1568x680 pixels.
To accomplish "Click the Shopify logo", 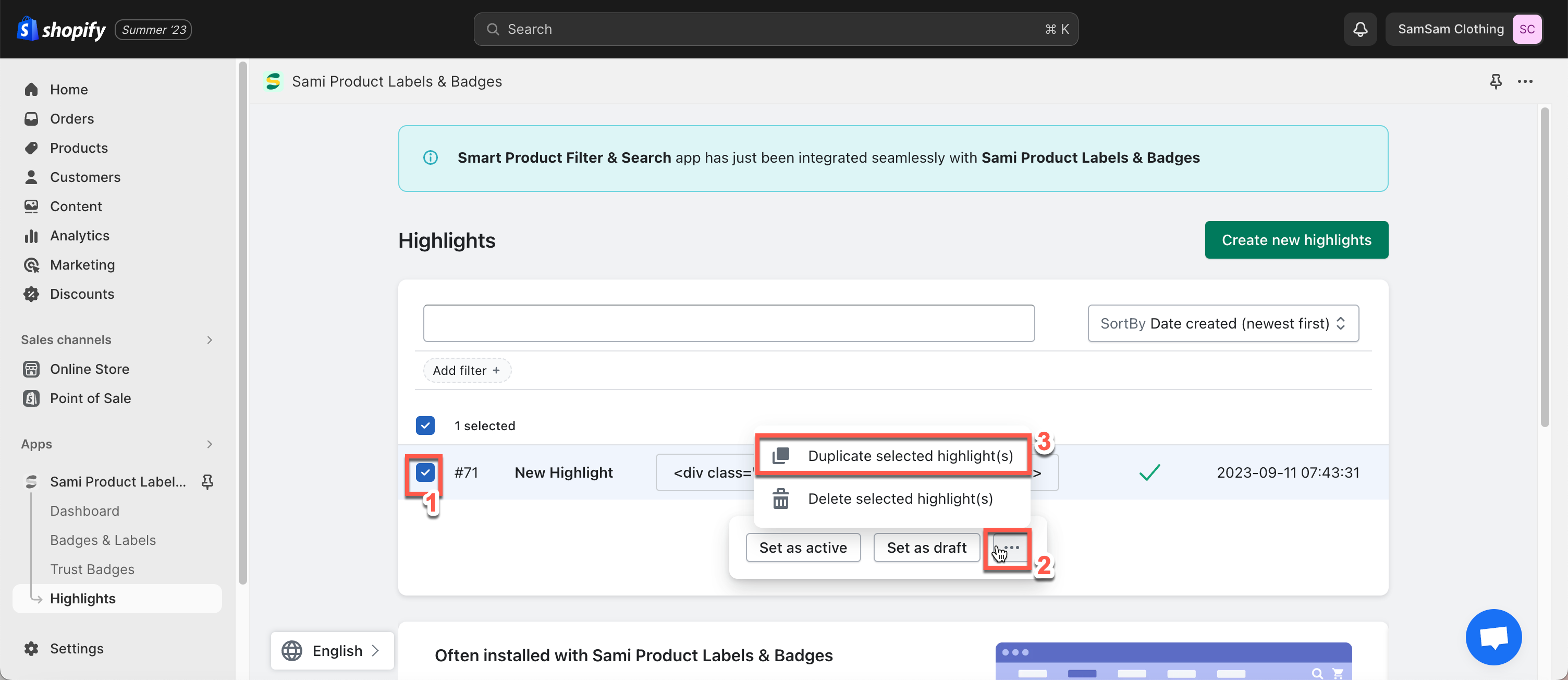I will (61, 29).
